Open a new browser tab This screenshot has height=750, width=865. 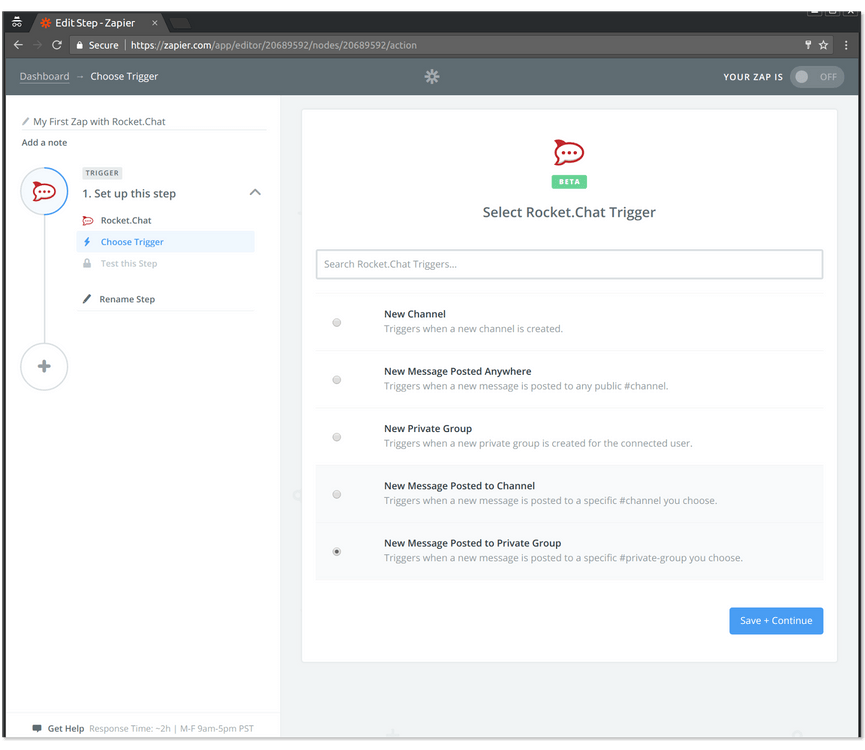pos(180,23)
